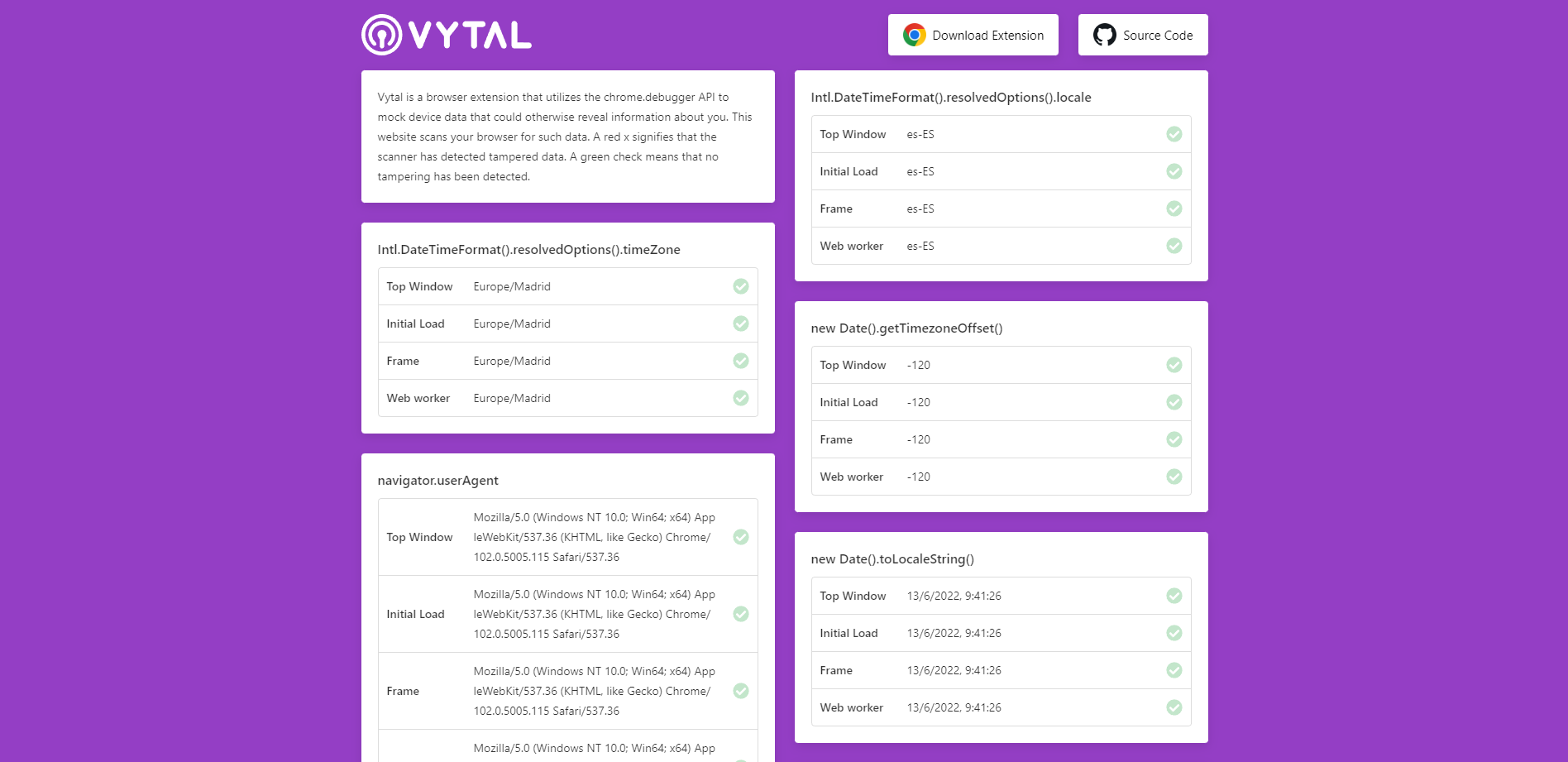The width and height of the screenshot is (1568, 762).
Task: Click Top Window label in timeZone table
Action: point(419,286)
